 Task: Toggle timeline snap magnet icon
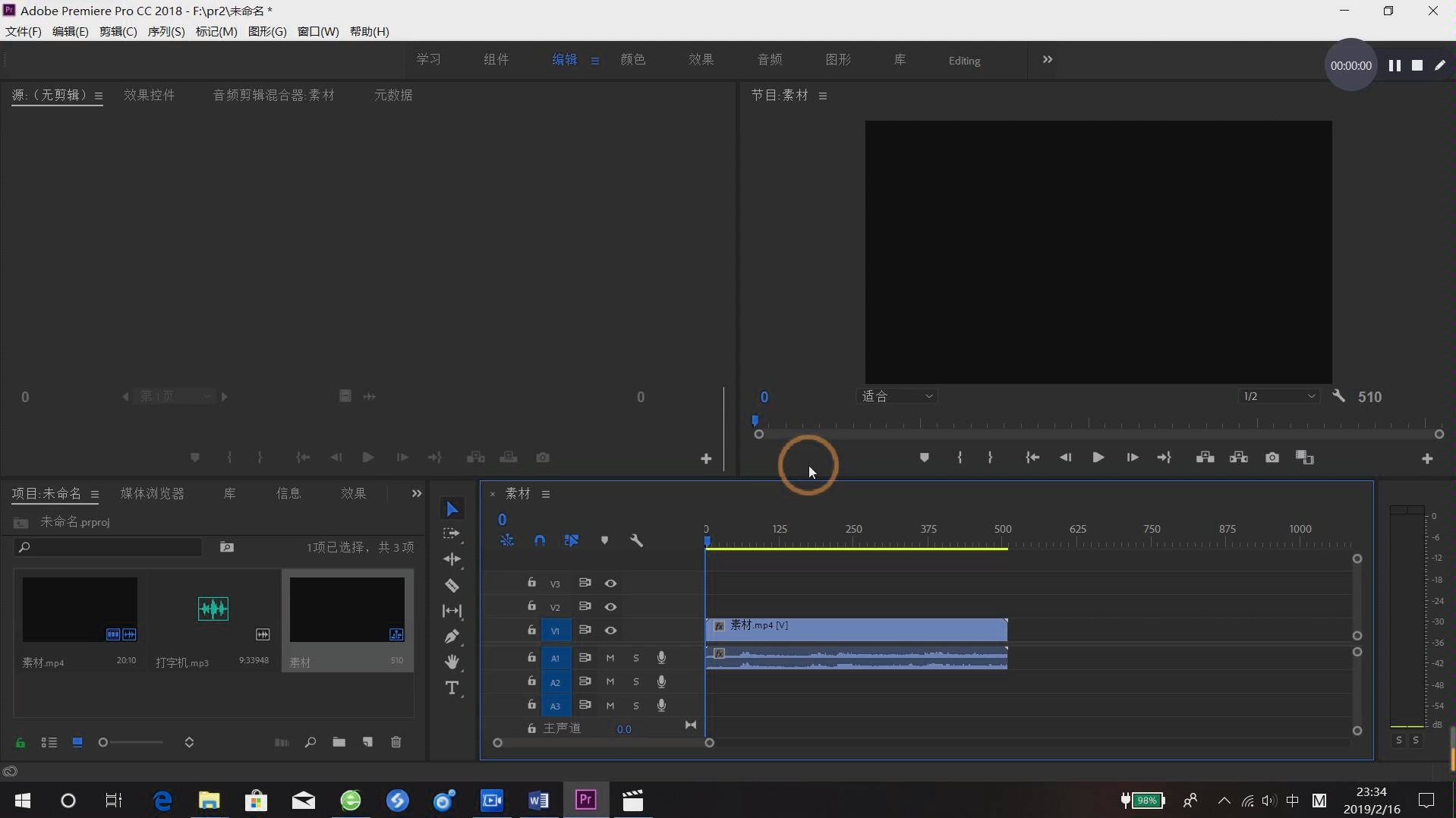click(540, 541)
